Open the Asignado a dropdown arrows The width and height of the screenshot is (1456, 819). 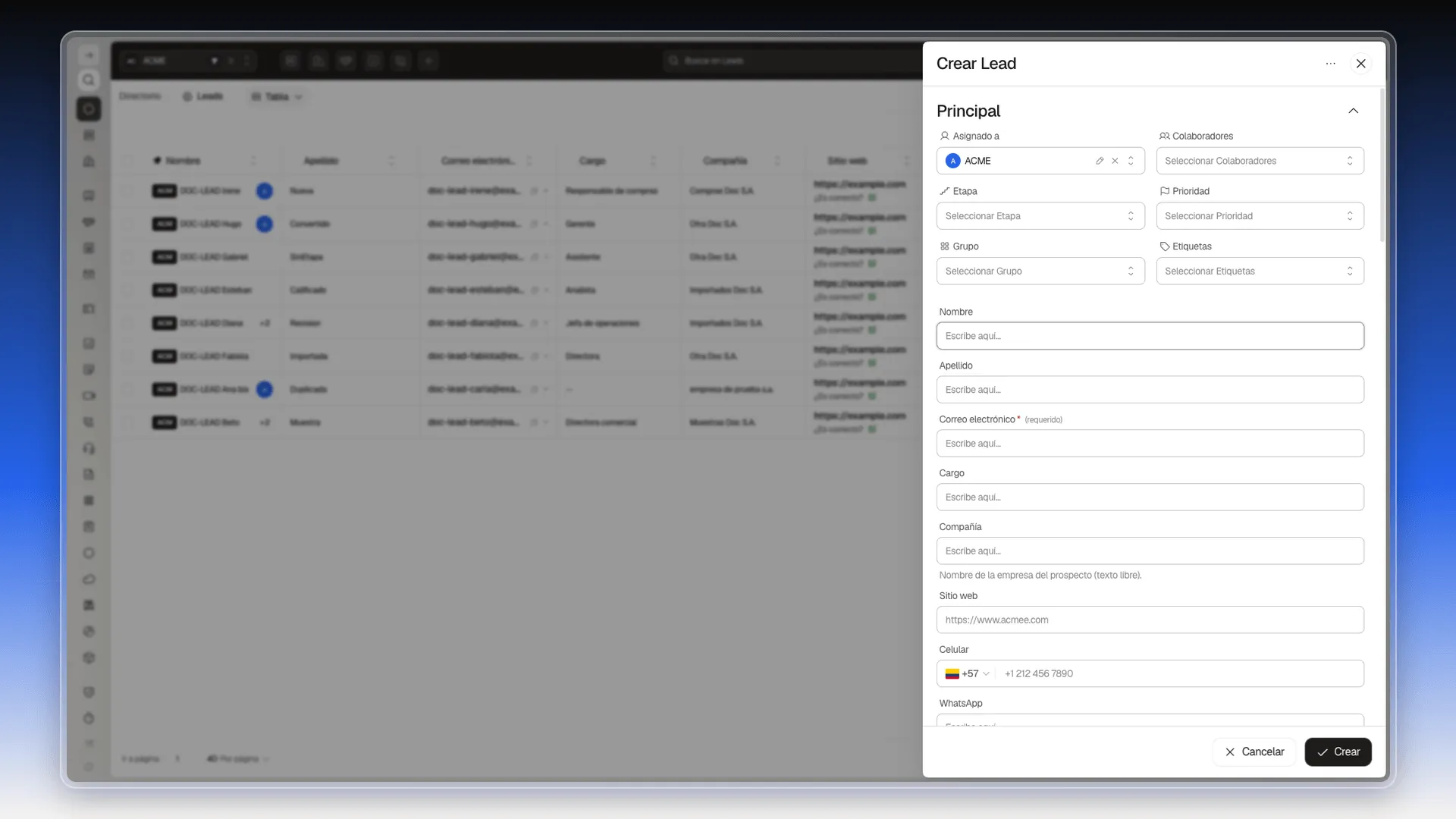tap(1131, 161)
